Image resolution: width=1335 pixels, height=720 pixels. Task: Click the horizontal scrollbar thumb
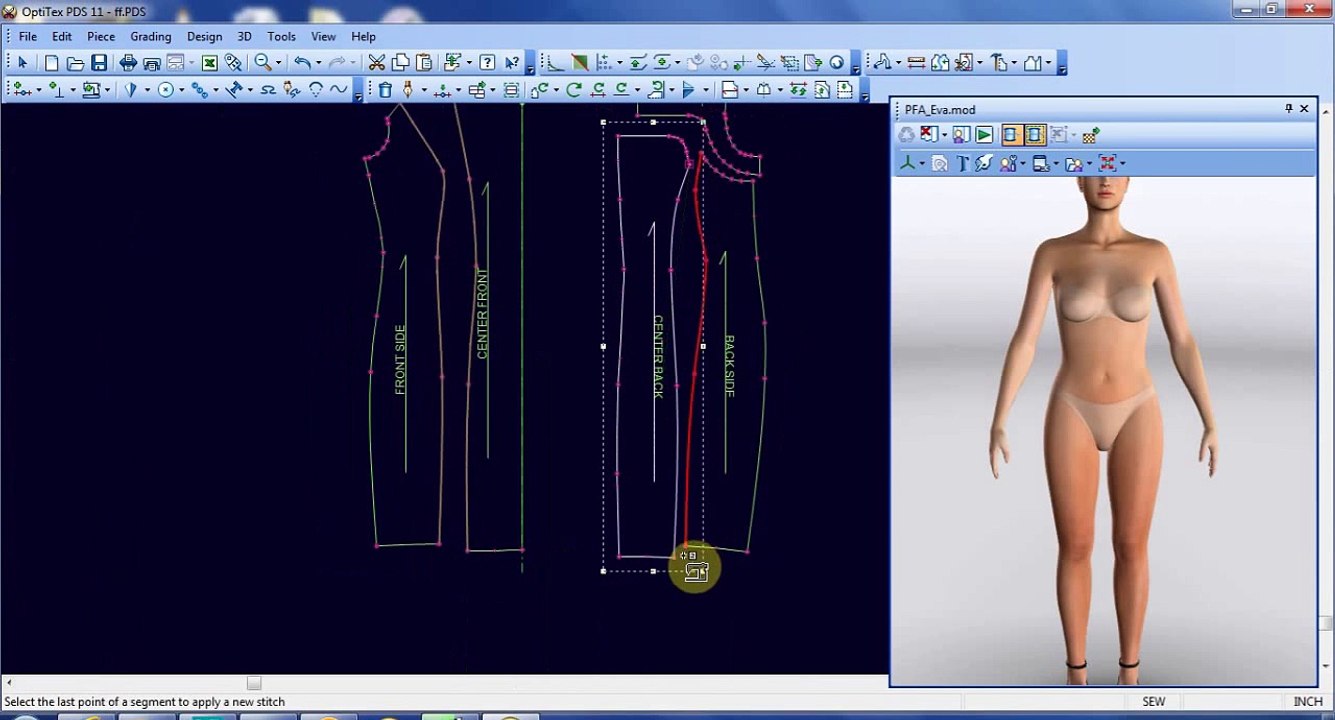(254, 683)
